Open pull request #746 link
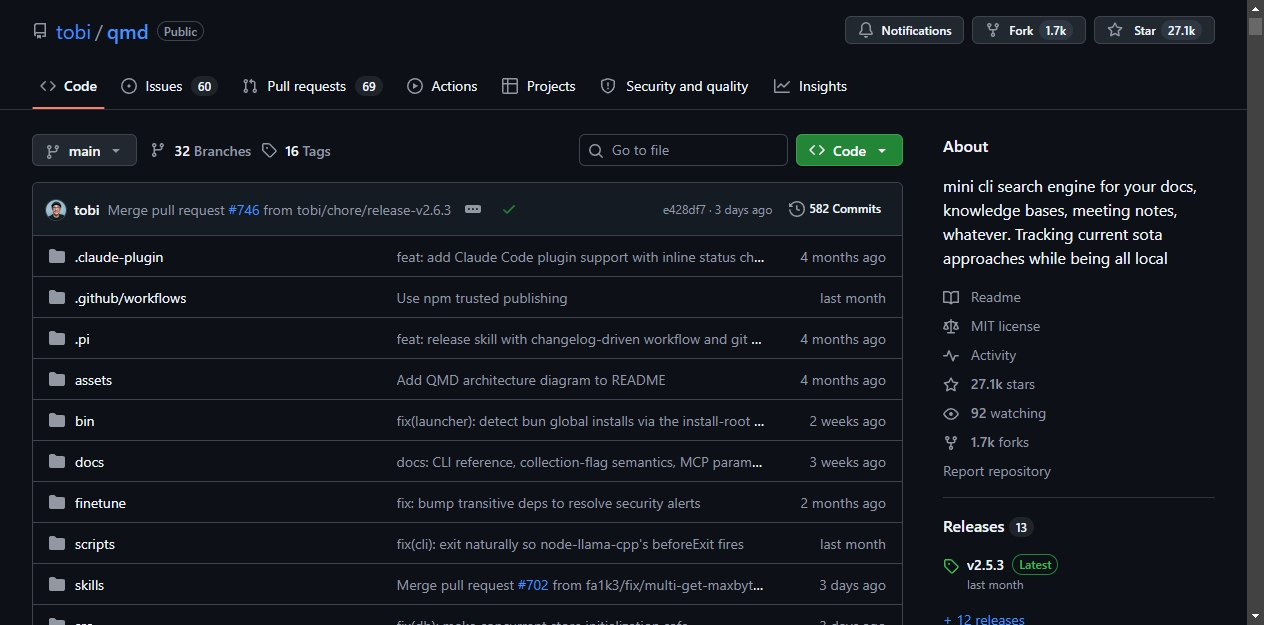 pyautogui.click(x=243, y=210)
